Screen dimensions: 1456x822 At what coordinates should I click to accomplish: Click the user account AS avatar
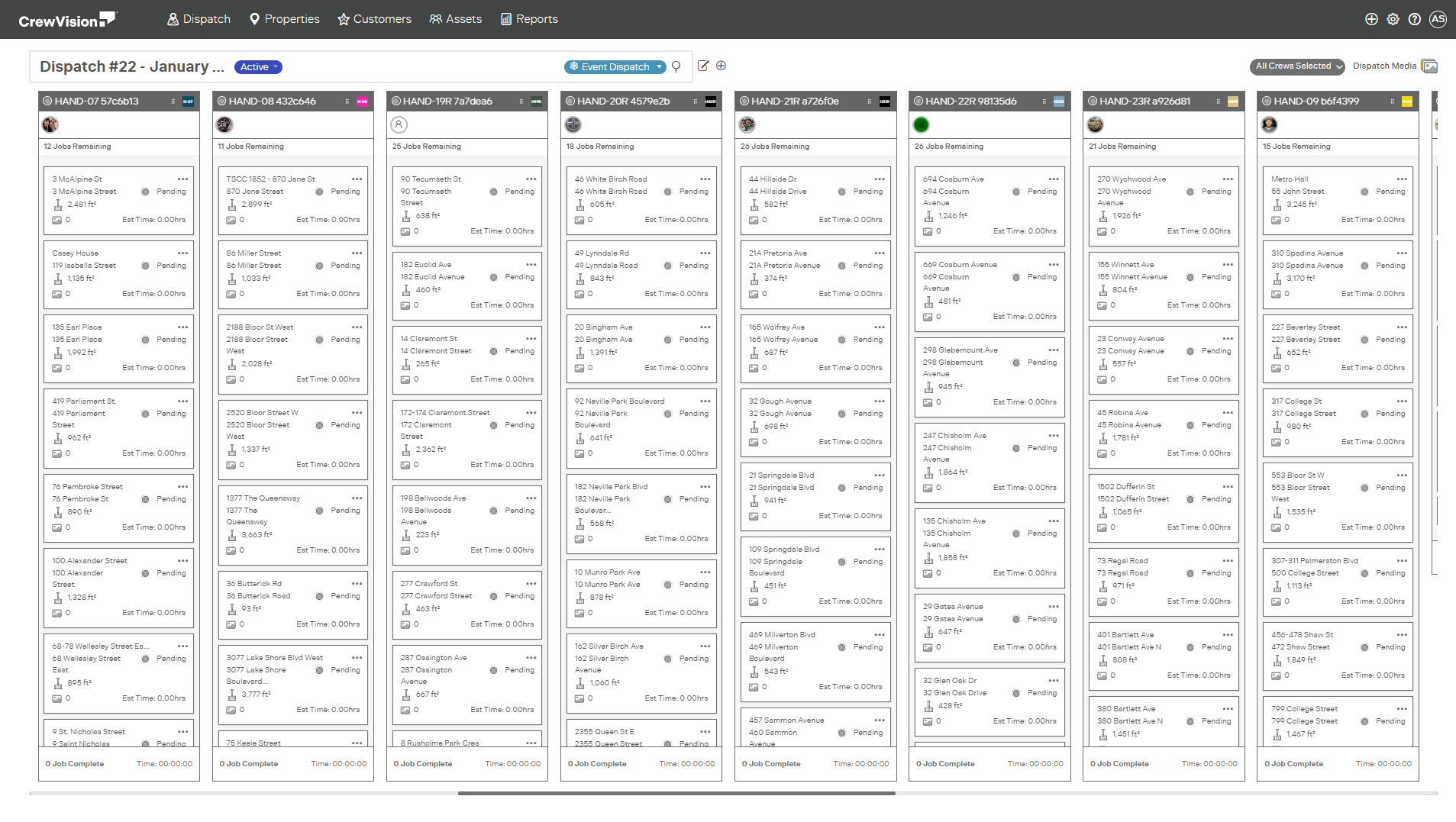click(x=1438, y=19)
